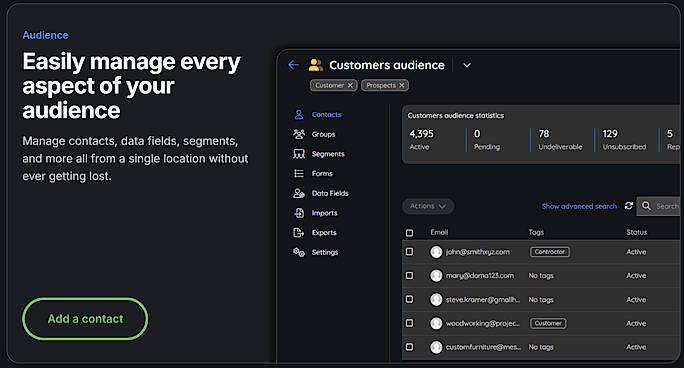The width and height of the screenshot is (684, 368).
Task: Open the Groups menu item
Action: pyautogui.click(x=323, y=134)
